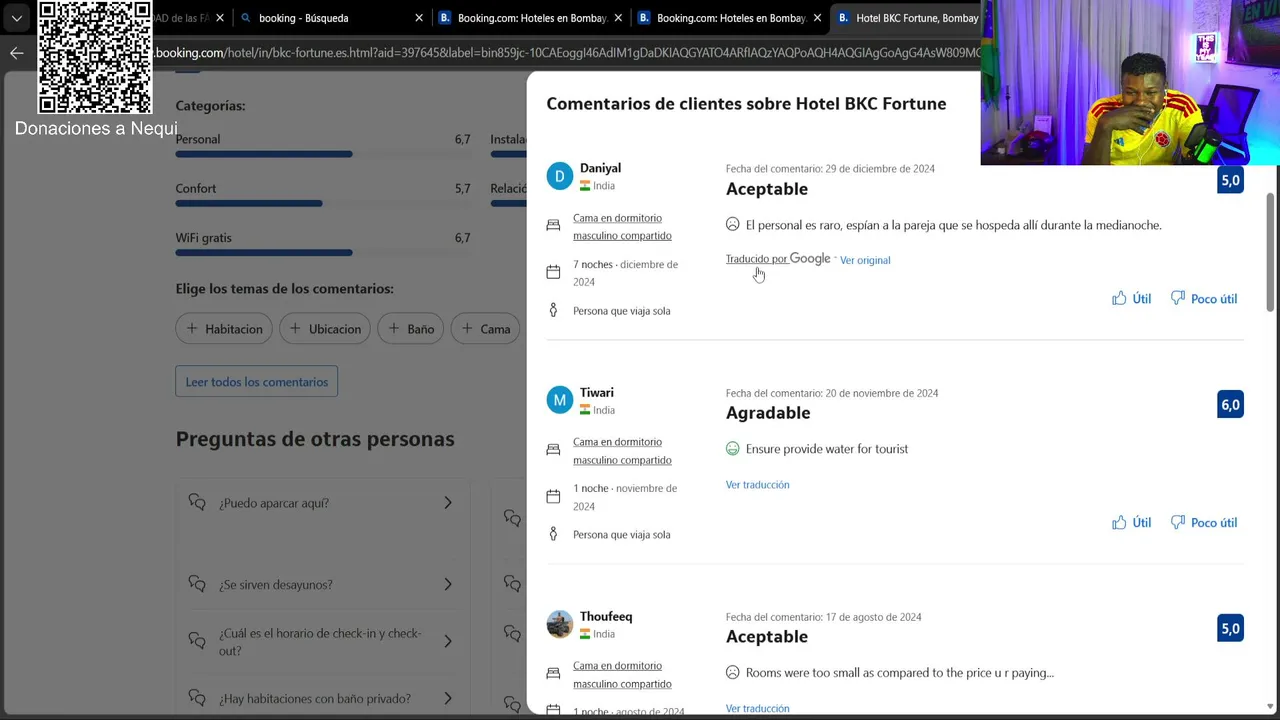1280x720 pixels.
Task: Expand '¿Se sirven desayunos?' question
Action: click(x=321, y=585)
